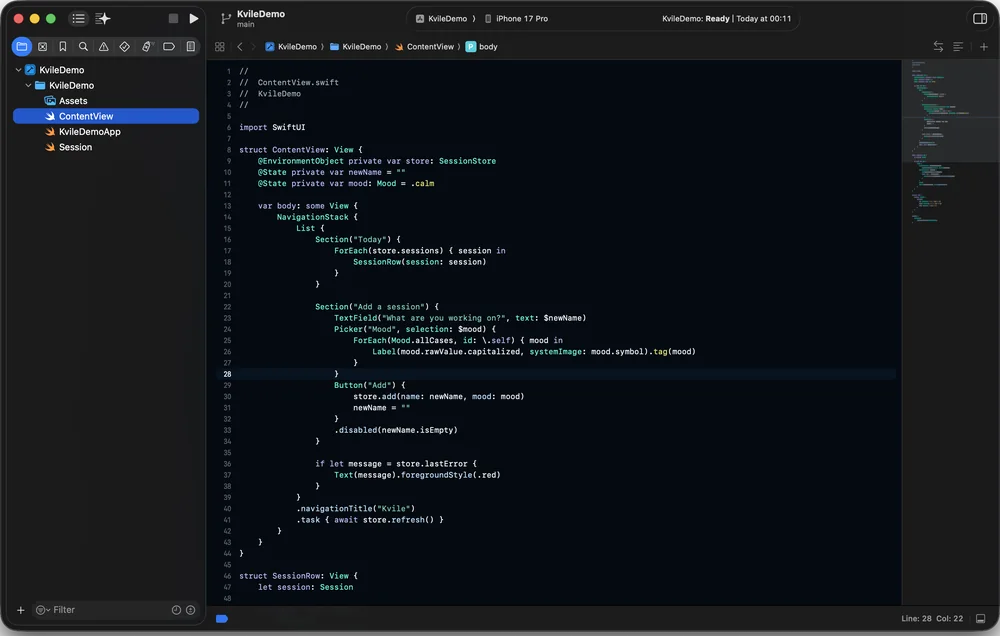The width and height of the screenshot is (1000, 636).
Task: Add a new editor pane
Action: coord(984,47)
